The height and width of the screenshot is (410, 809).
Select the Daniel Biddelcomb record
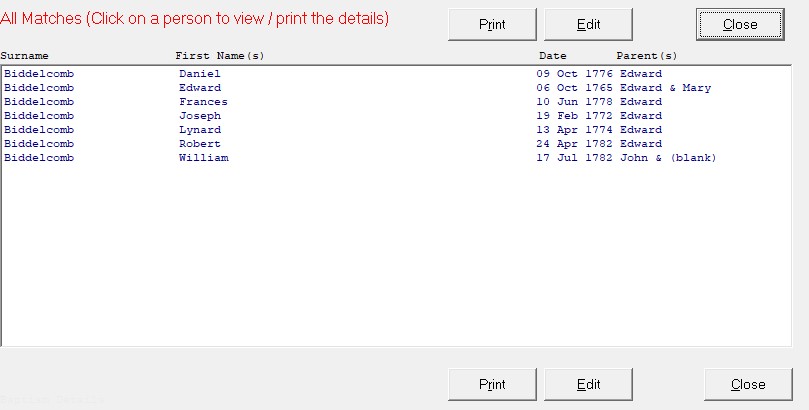pyautogui.click(x=199, y=74)
